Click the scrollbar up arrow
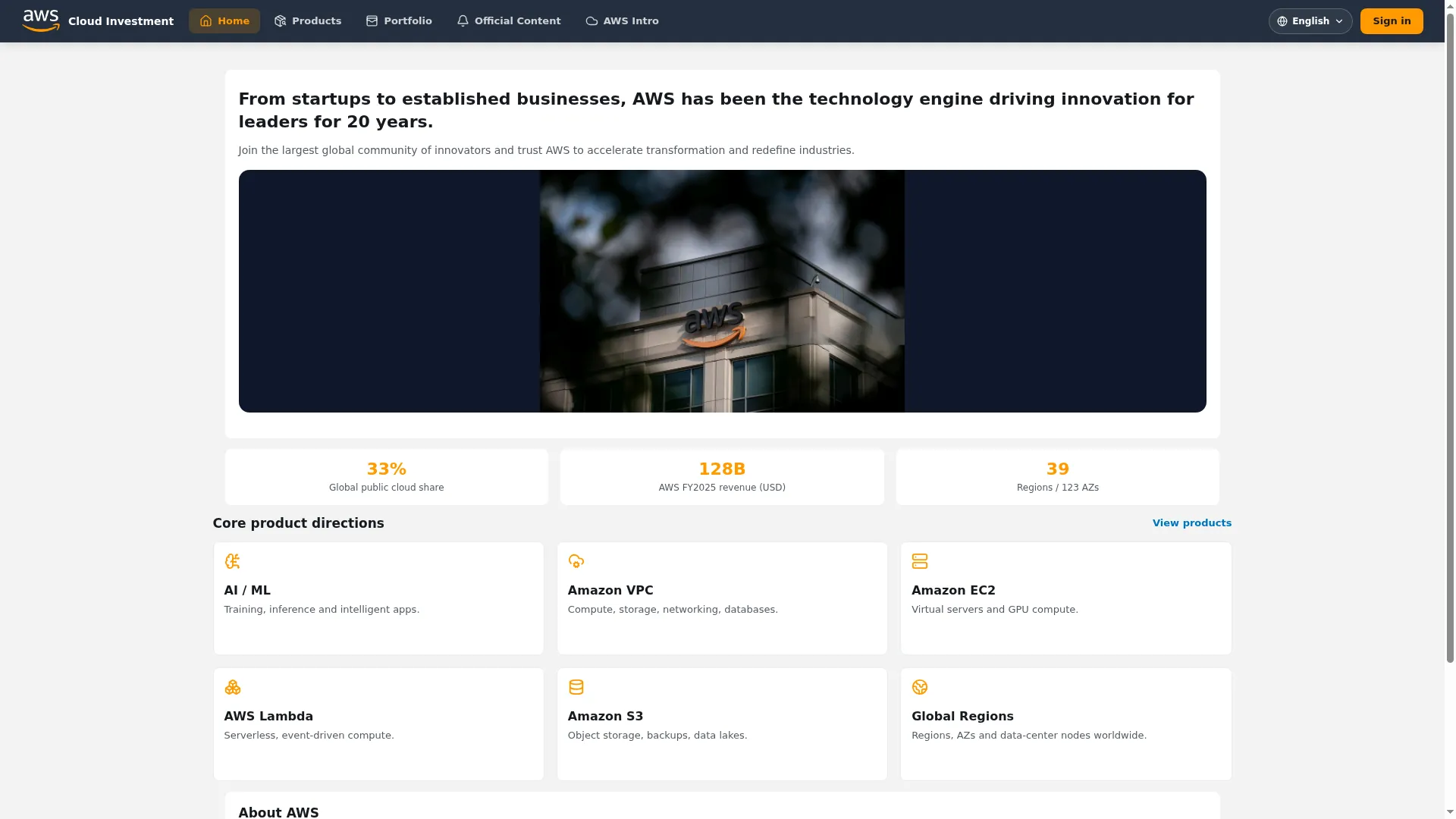Viewport: 1456px width, 819px height. [x=1450, y=5]
